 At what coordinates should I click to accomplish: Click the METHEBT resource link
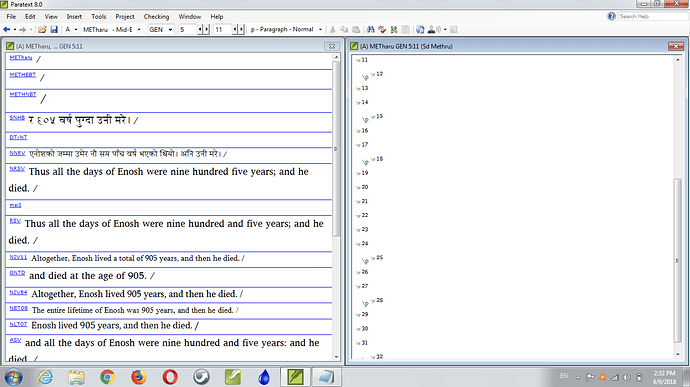tap(22, 75)
